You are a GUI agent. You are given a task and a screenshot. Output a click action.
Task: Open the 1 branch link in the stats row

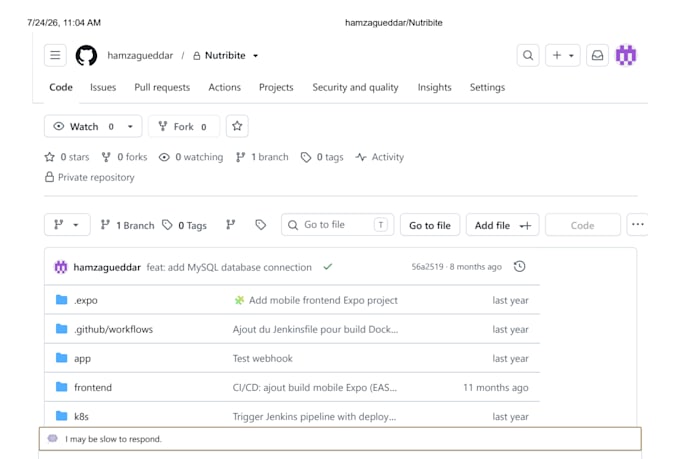click(262, 157)
